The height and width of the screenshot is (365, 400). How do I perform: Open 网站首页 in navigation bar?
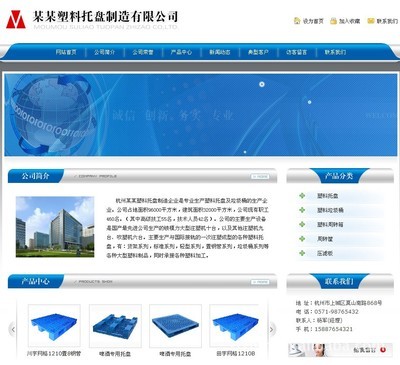(66, 52)
